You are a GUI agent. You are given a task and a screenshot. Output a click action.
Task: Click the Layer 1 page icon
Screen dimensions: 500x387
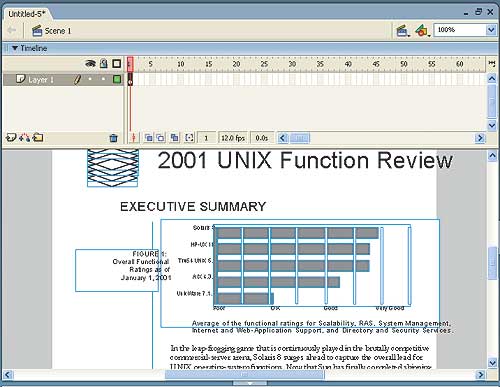(20, 79)
